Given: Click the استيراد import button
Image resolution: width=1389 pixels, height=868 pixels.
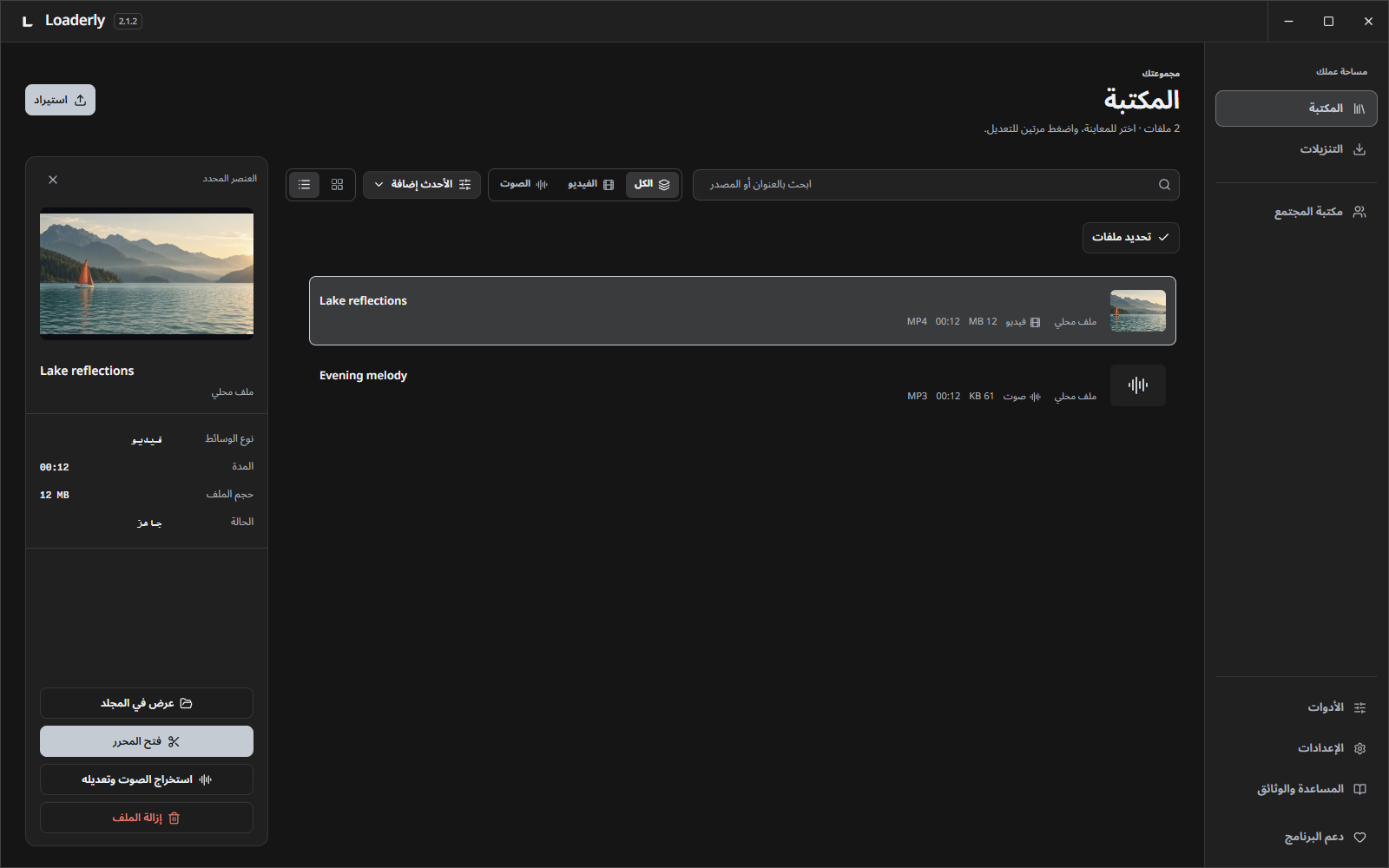Looking at the screenshot, I should [x=60, y=100].
